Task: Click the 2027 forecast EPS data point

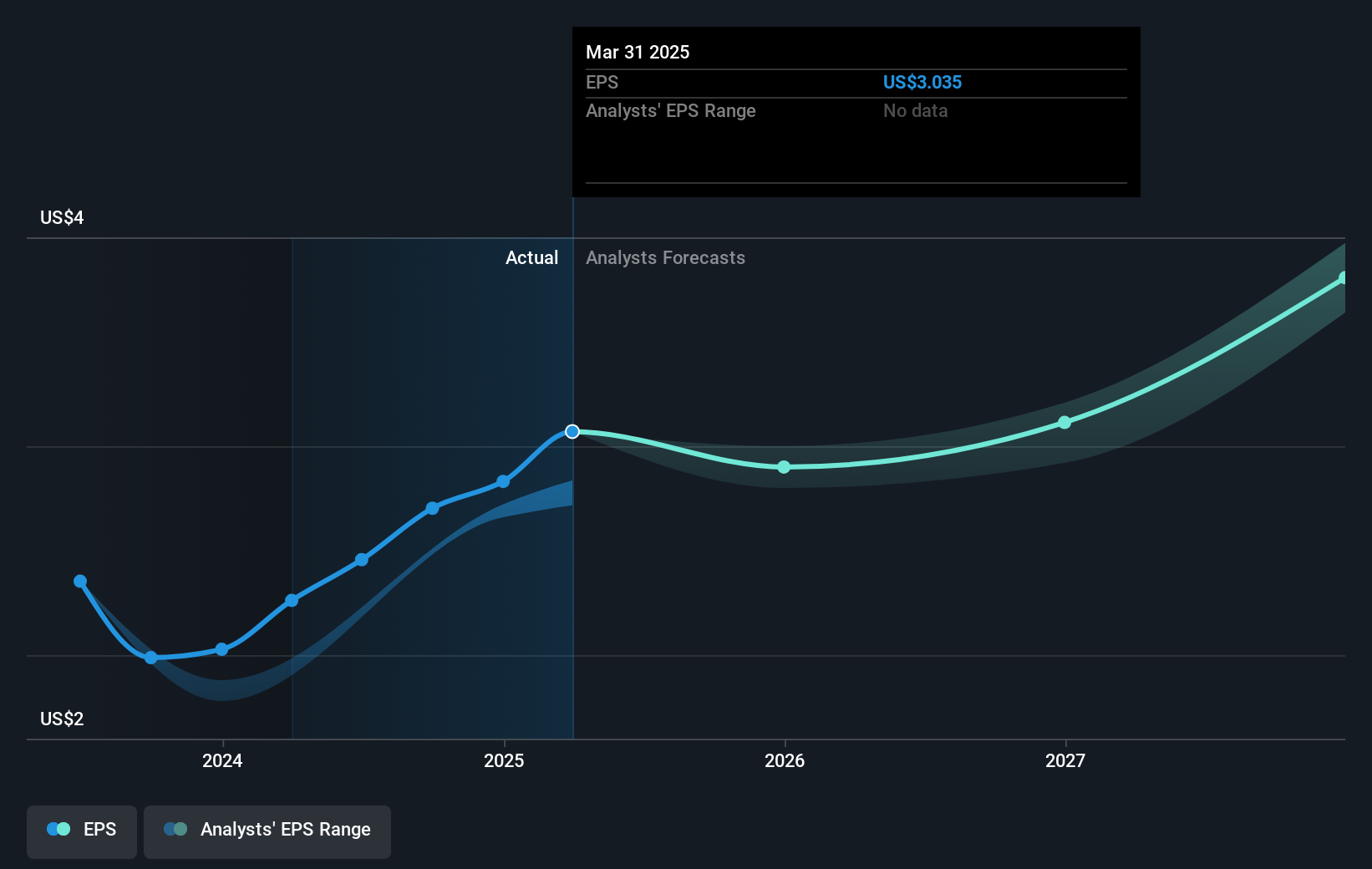Action: [x=1065, y=423]
